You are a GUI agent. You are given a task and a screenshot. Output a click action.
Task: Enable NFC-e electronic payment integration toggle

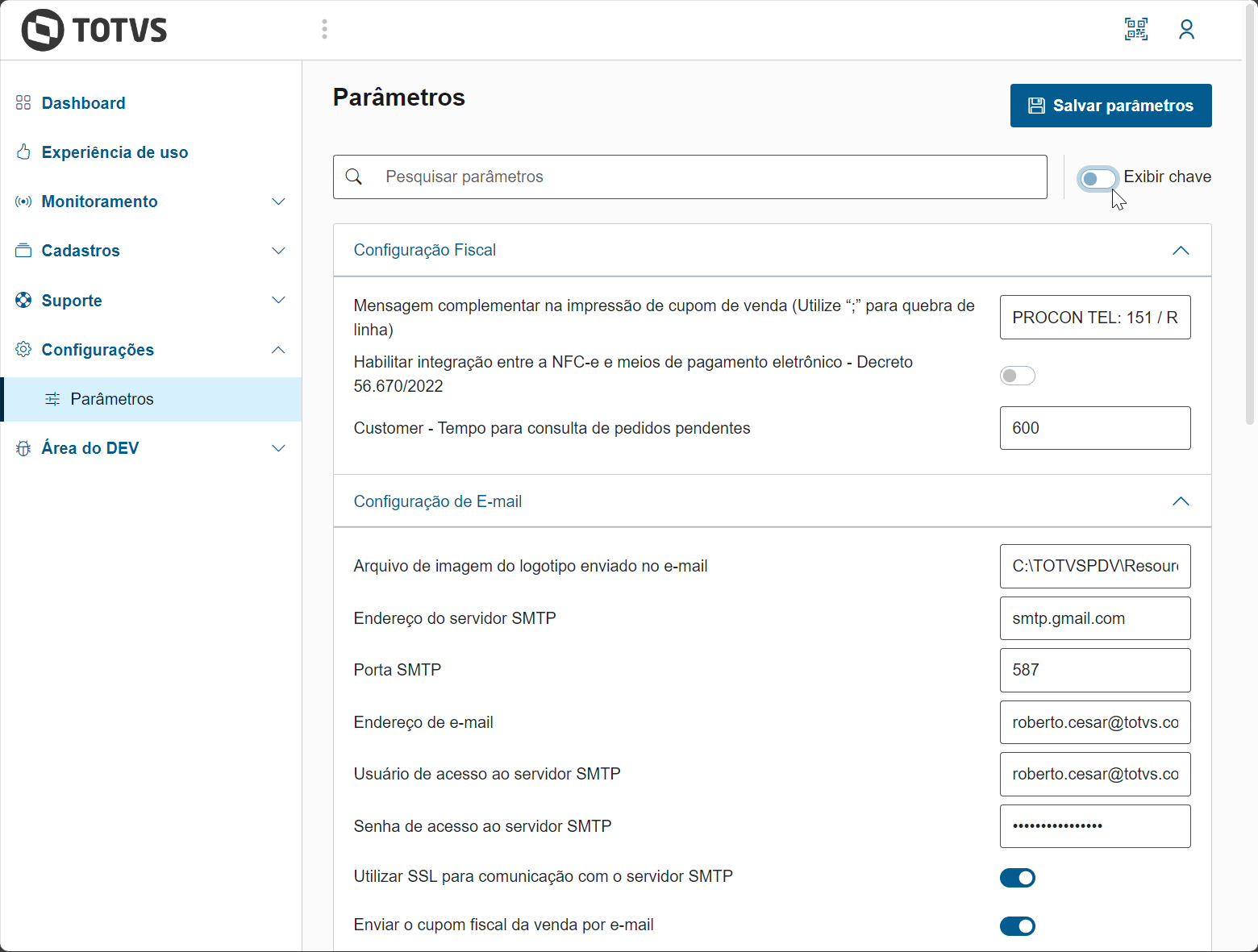coord(1017,376)
